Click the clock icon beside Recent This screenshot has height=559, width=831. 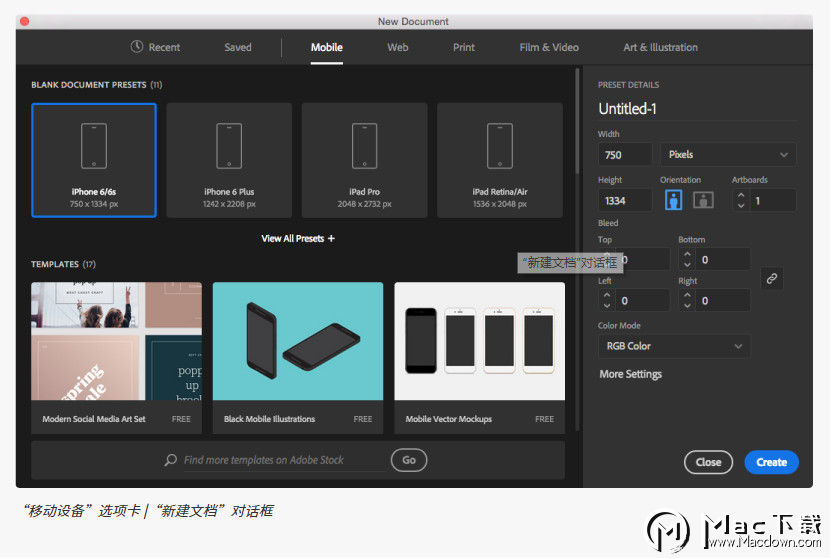[137, 47]
